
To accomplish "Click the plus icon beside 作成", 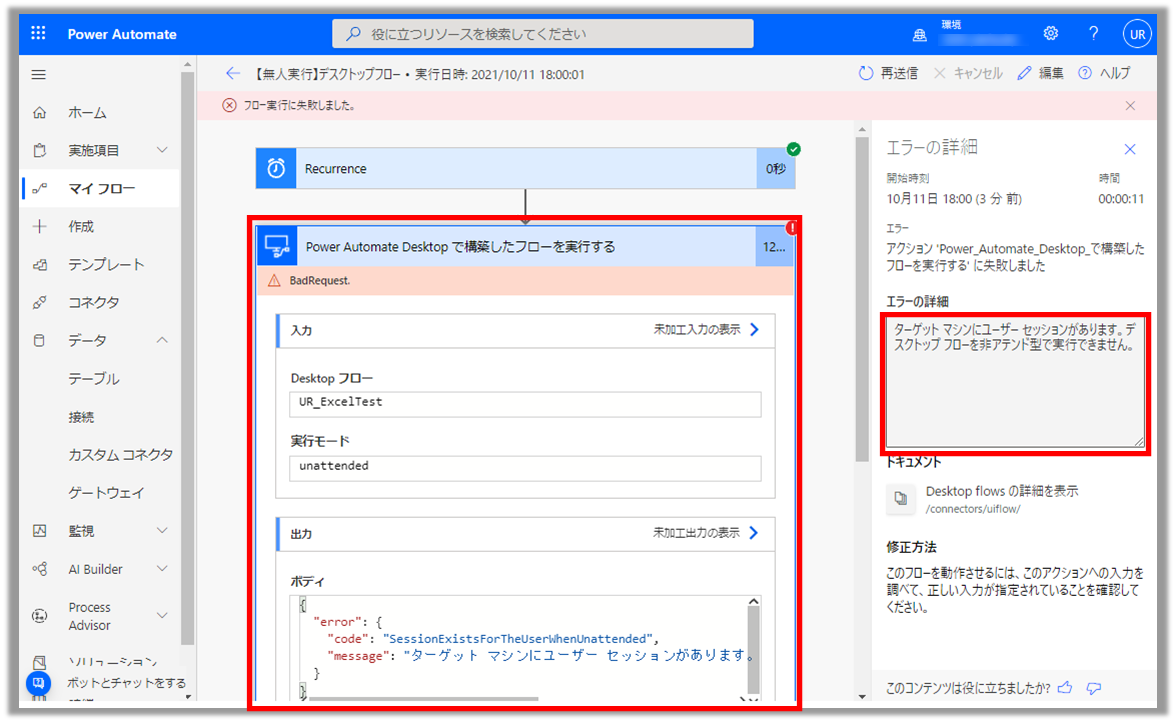I will (x=40, y=226).
